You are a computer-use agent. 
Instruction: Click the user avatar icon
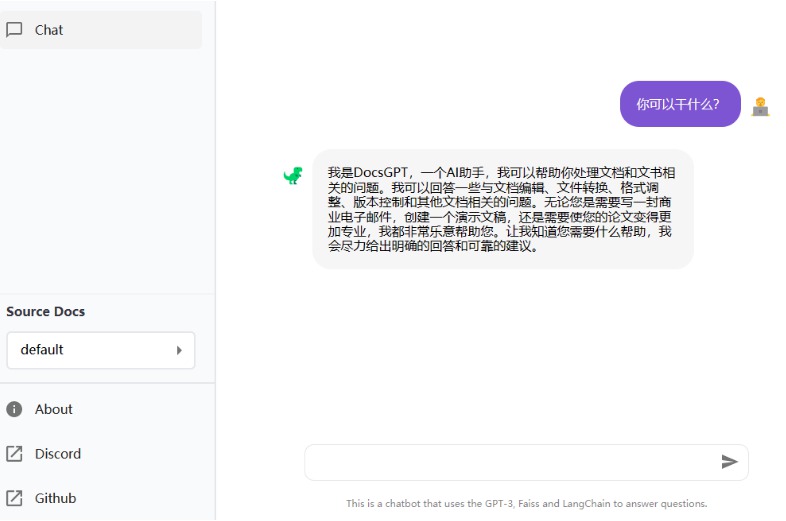click(x=760, y=106)
